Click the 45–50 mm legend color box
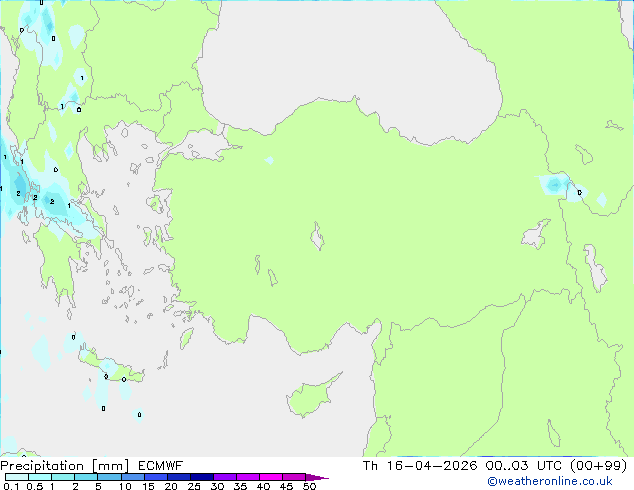Screen dimensions: 634x490 294,477
